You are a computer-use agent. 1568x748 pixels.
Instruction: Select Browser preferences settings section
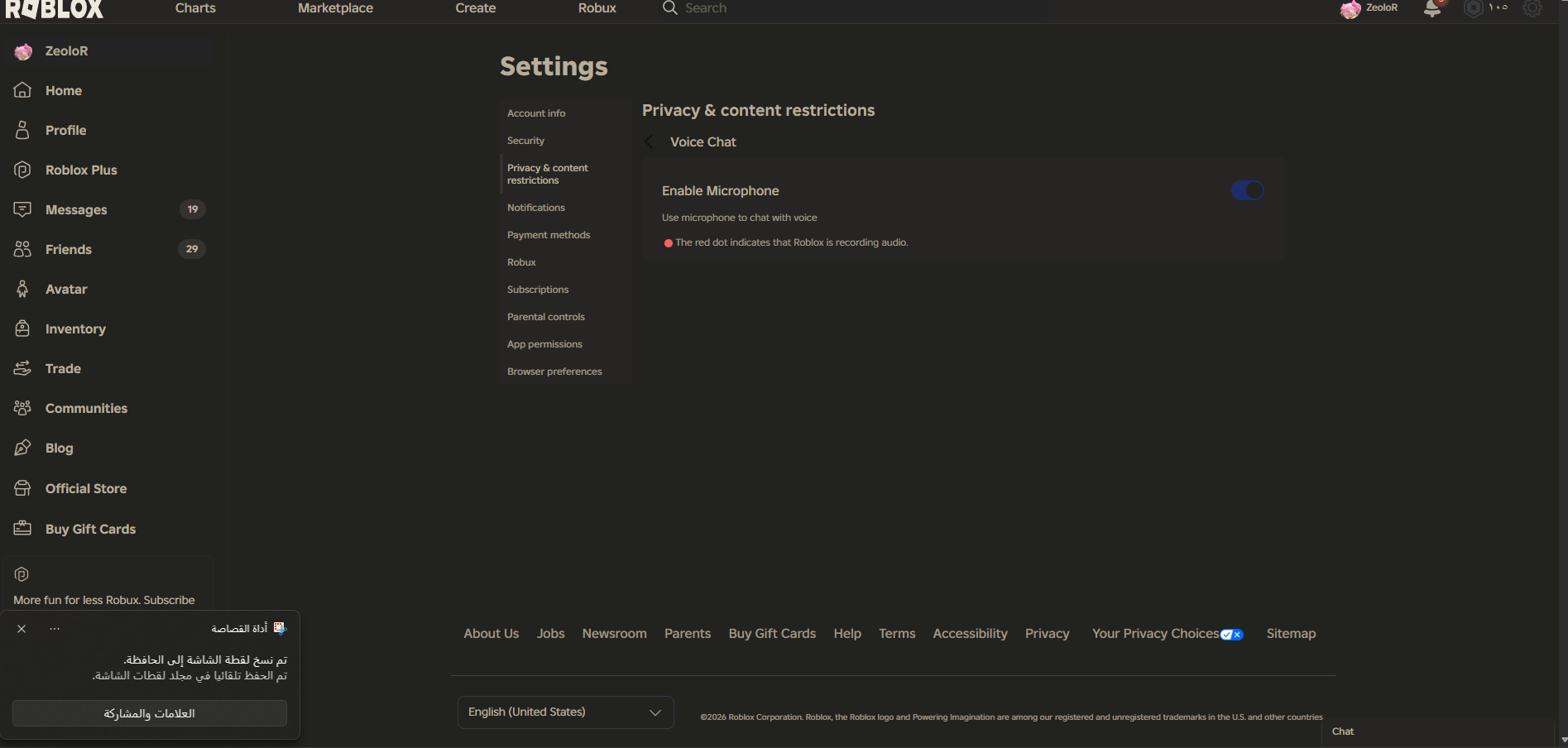566,372
